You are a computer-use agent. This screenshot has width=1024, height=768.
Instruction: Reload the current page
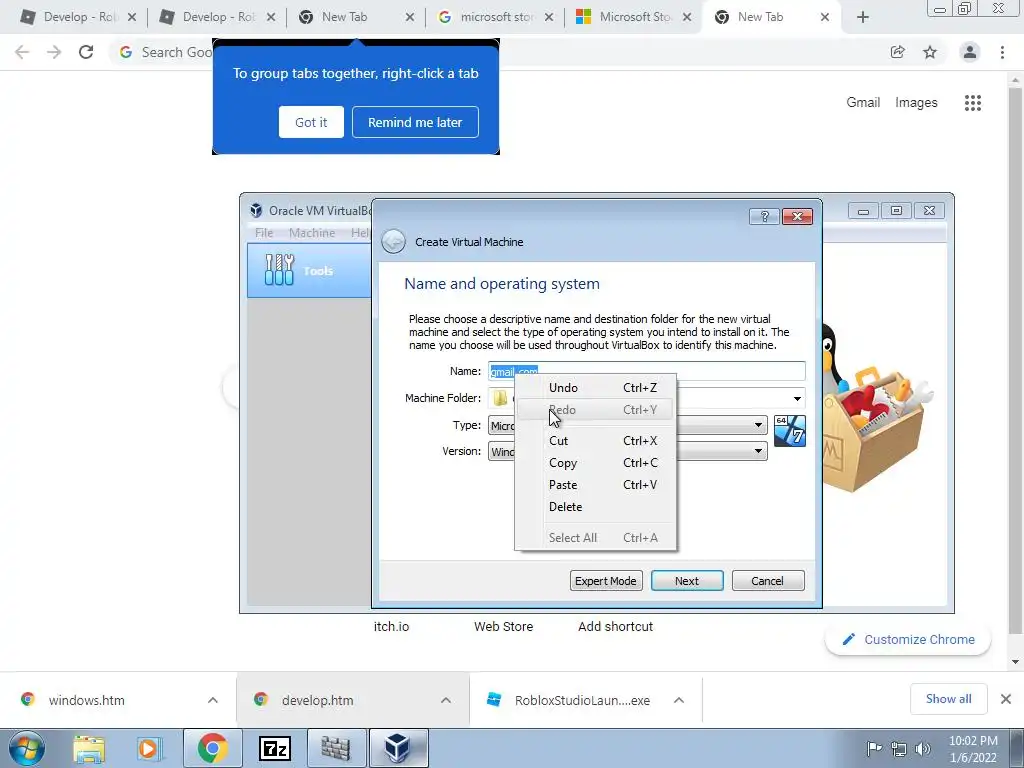(86, 52)
